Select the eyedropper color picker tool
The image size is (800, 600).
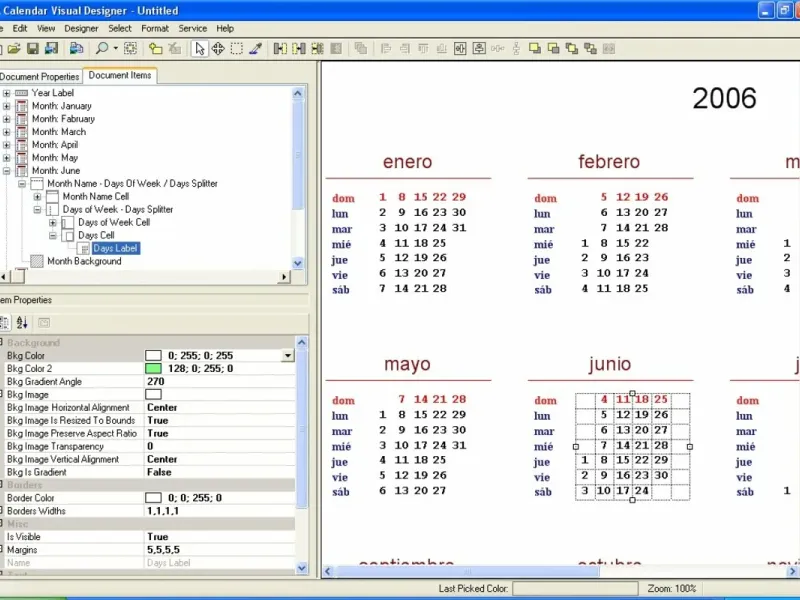coord(255,48)
